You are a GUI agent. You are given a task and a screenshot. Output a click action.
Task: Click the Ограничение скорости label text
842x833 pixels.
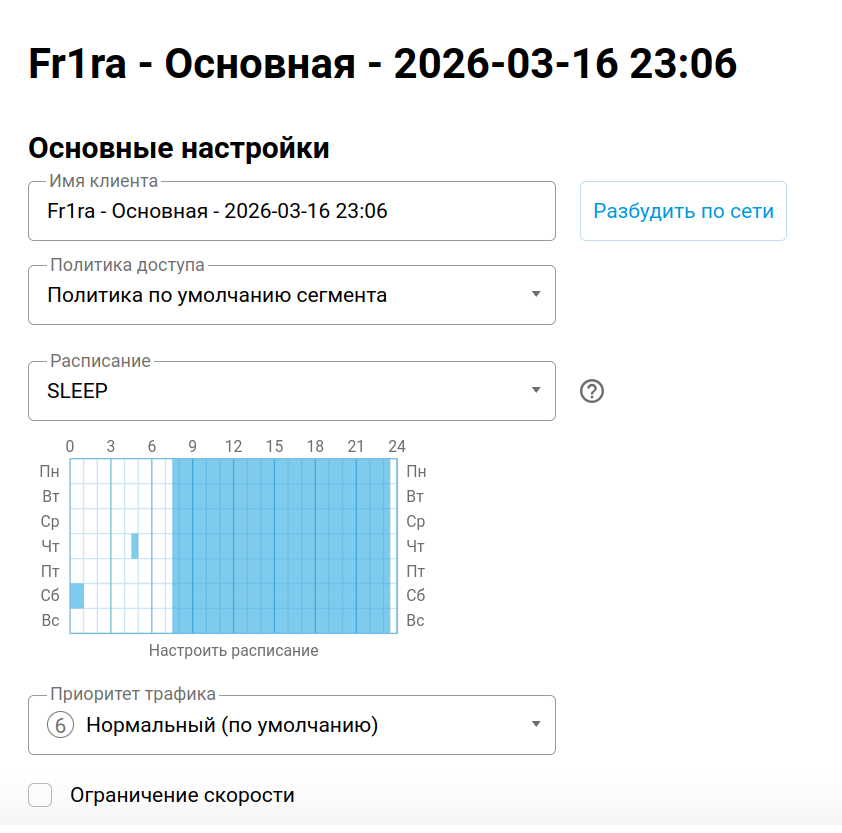(182, 796)
